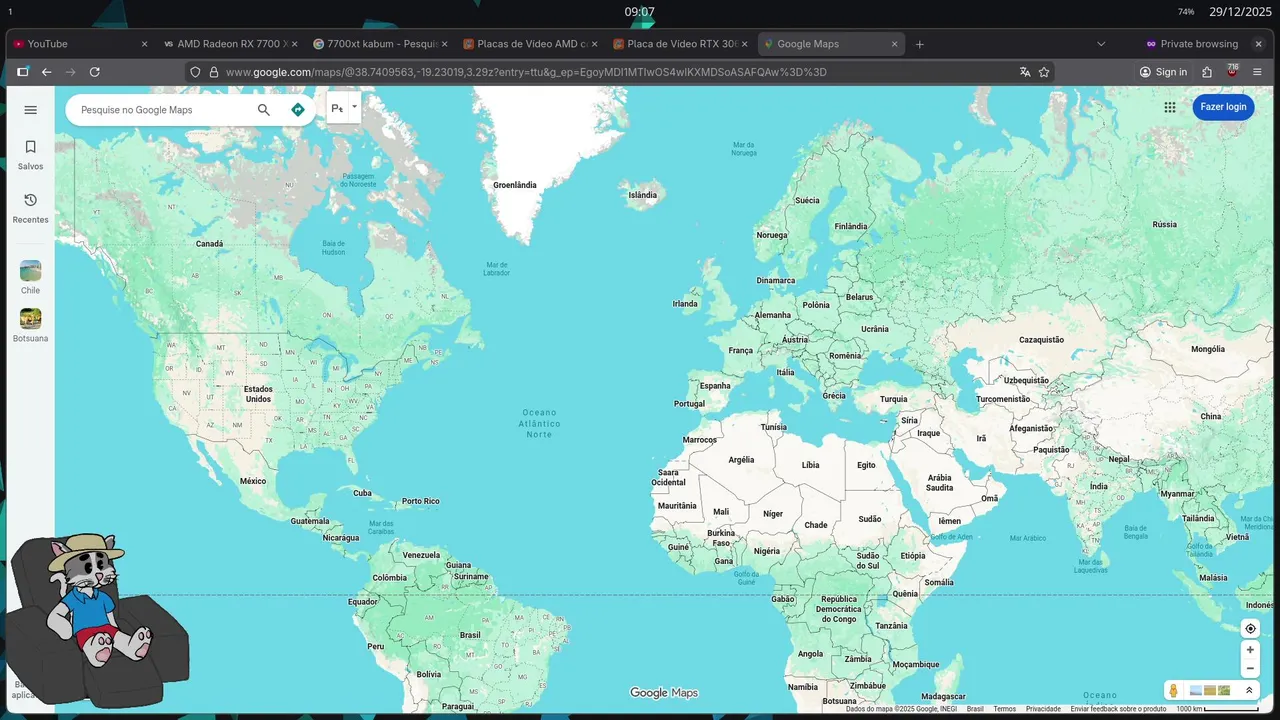Click the site padlock icon

coord(213,72)
